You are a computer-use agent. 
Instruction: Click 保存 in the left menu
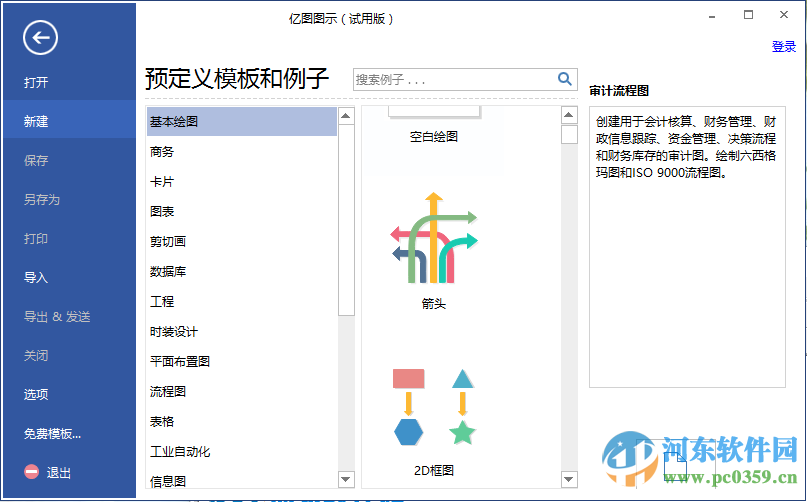pyautogui.click(x=36, y=161)
